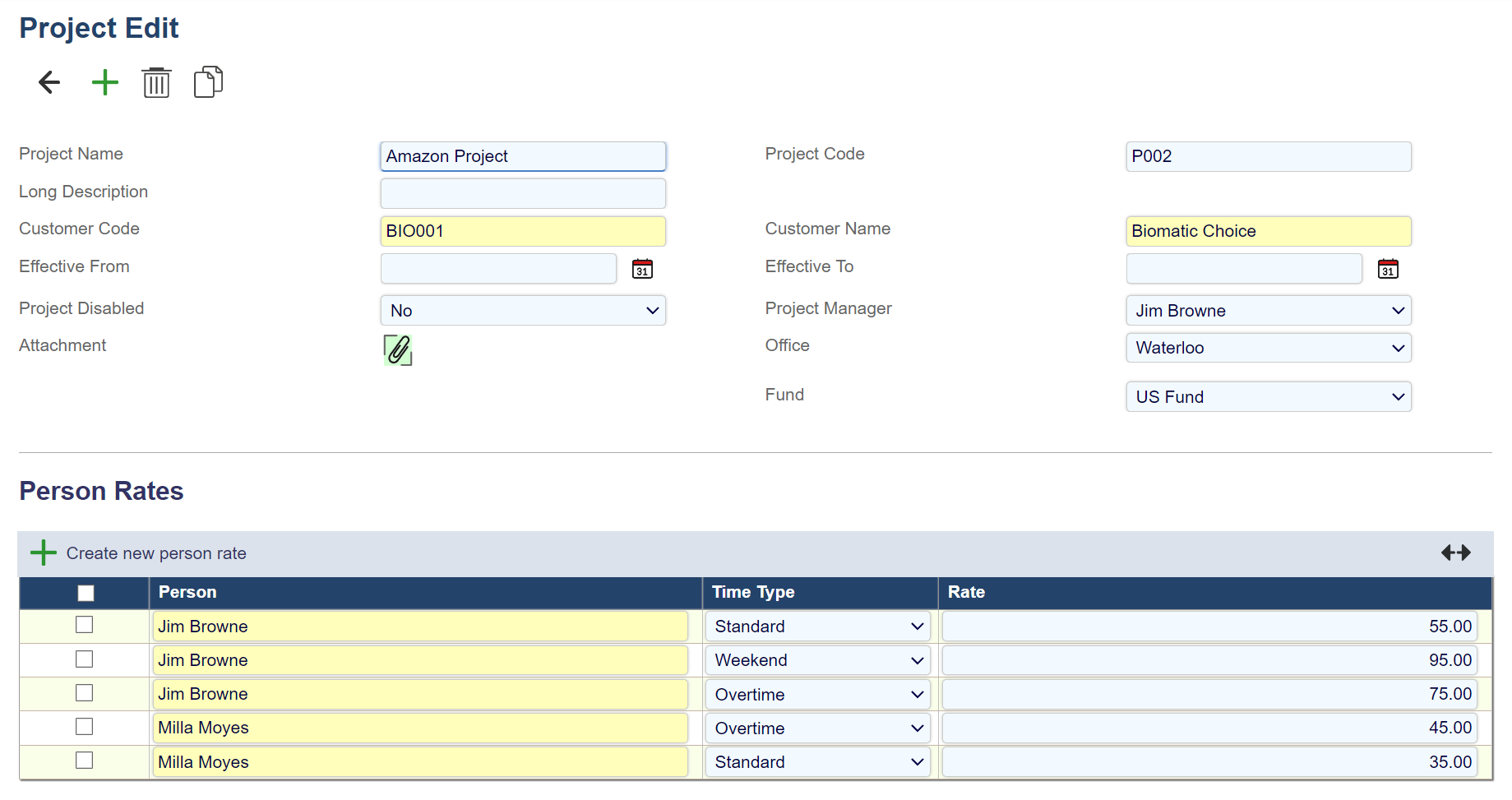
Task: Click the green plus add project icon
Action: click(104, 82)
